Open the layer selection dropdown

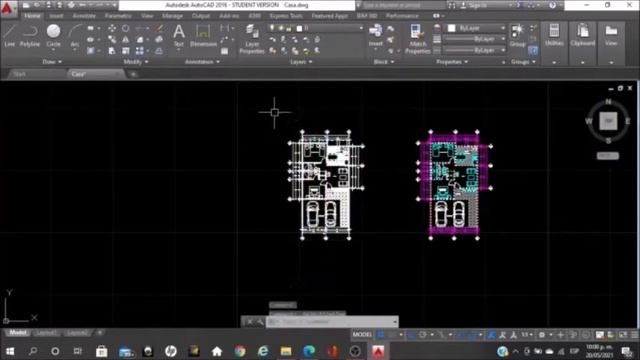316,28
